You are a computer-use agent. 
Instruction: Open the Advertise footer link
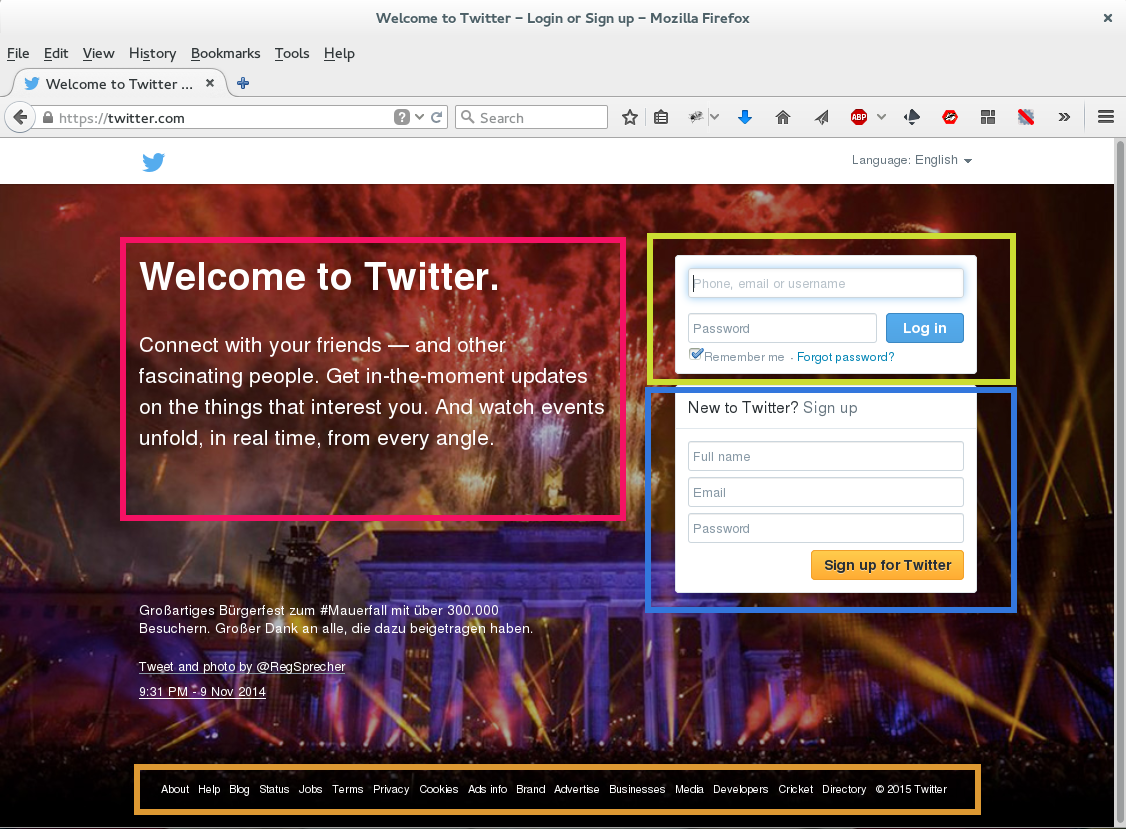click(x=577, y=789)
